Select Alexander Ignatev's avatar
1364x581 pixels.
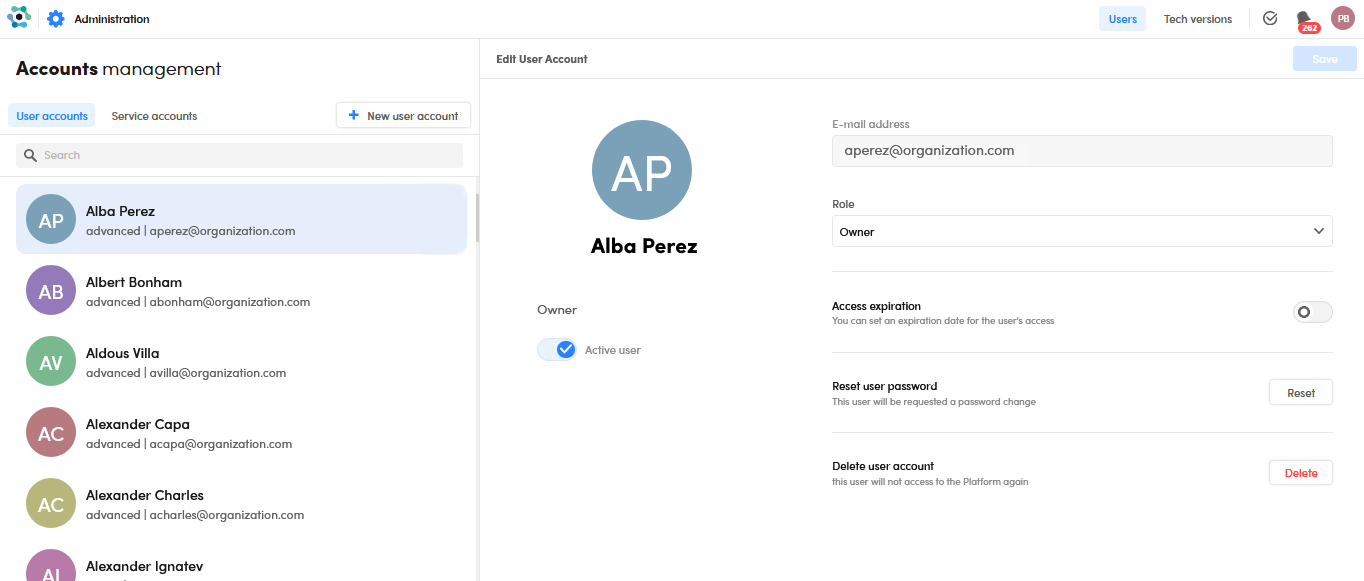[x=51, y=565]
